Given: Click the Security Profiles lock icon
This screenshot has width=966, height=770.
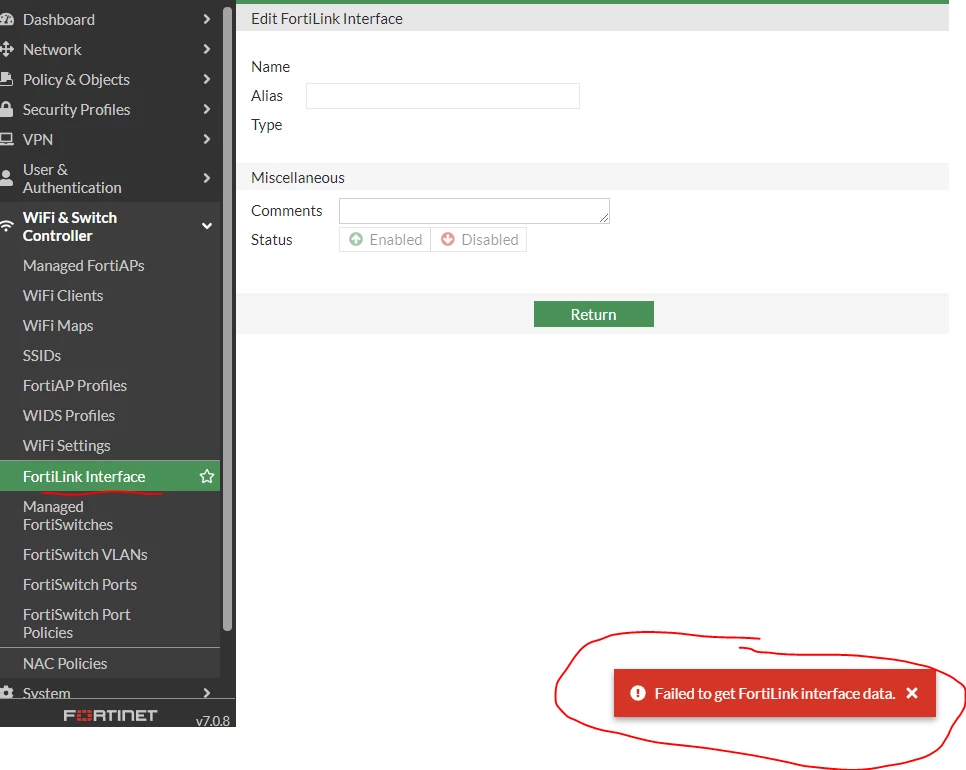Looking at the screenshot, I should click(6, 110).
